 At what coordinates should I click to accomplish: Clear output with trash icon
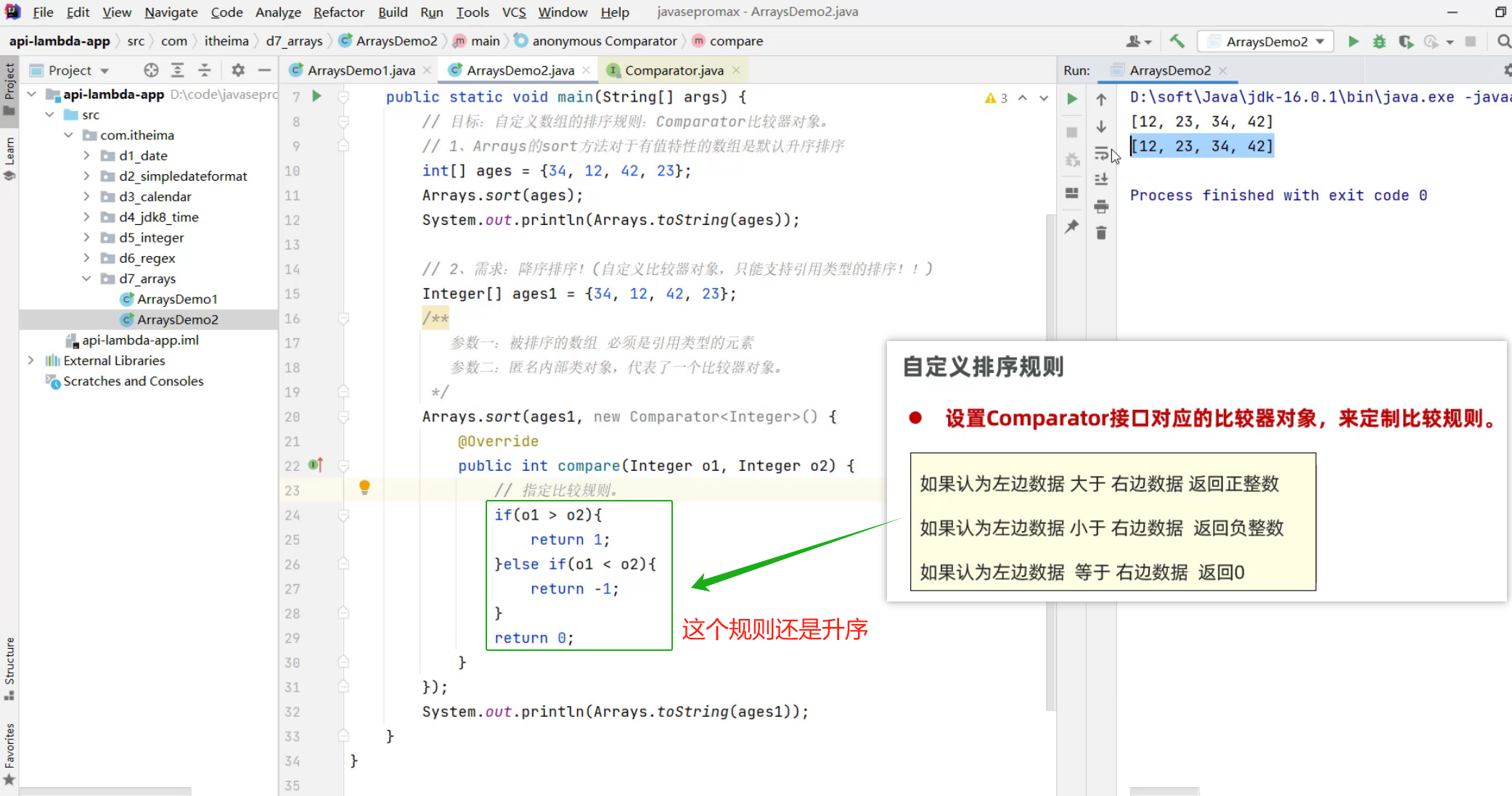coord(1101,233)
